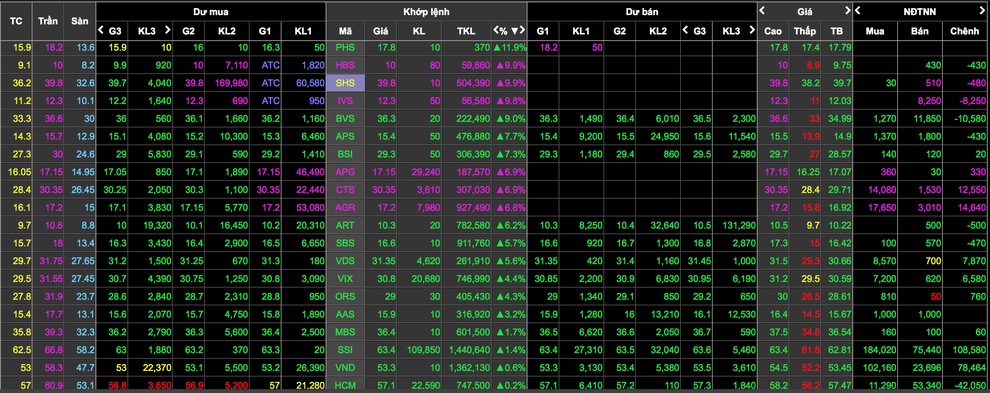The height and width of the screenshot is (393, 990).
Task: Click the left chevron beside Dư mua G3
Action: click(101, 30)
